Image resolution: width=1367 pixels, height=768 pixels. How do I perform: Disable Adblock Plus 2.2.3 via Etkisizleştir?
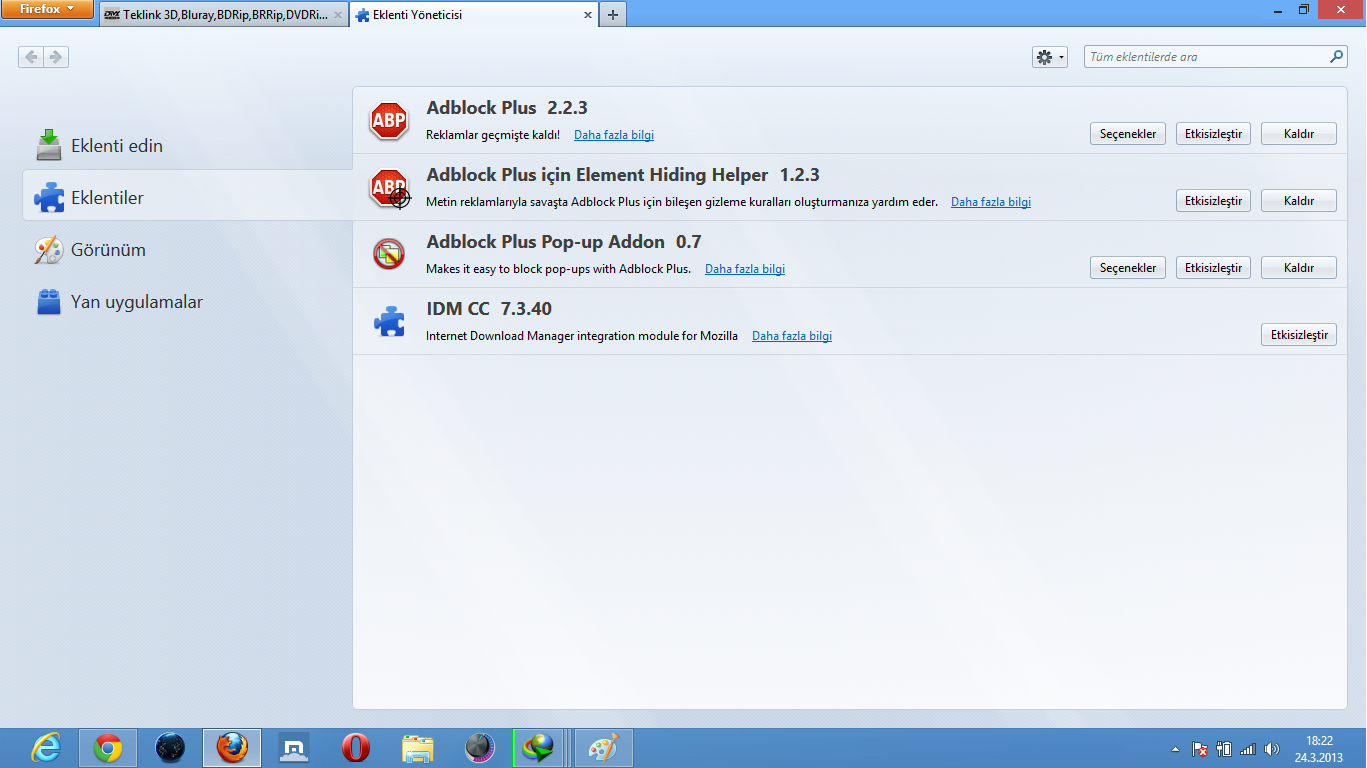pos(1213,134)
